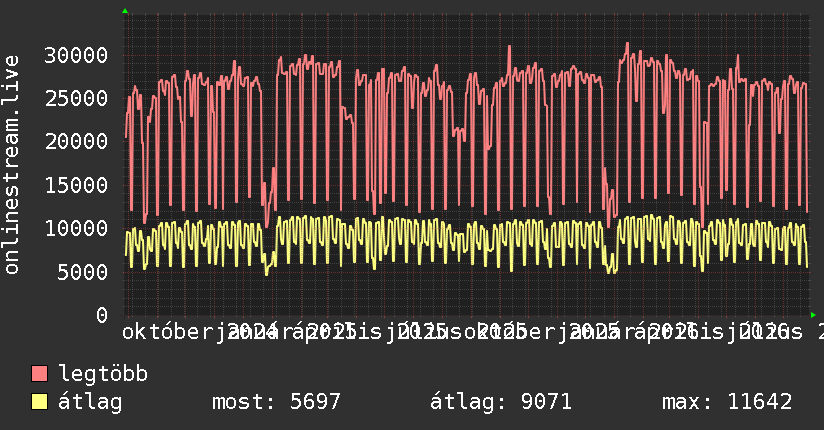The image size is (824, 430).
Task: Click the 'most: 5697' value
Action: pos(276,402)
